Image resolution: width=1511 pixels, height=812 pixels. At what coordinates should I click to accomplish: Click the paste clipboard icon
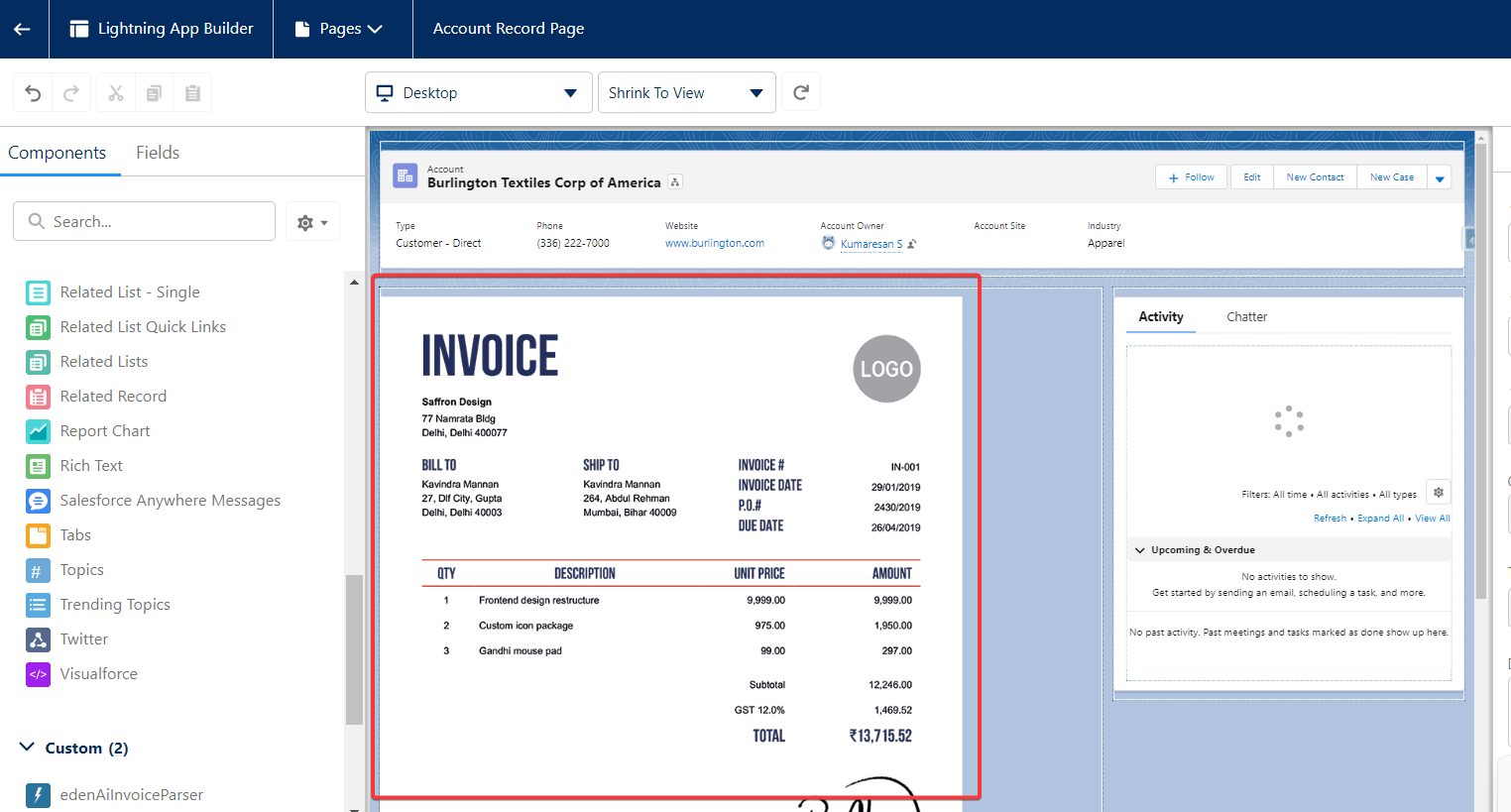coord(192,93)
